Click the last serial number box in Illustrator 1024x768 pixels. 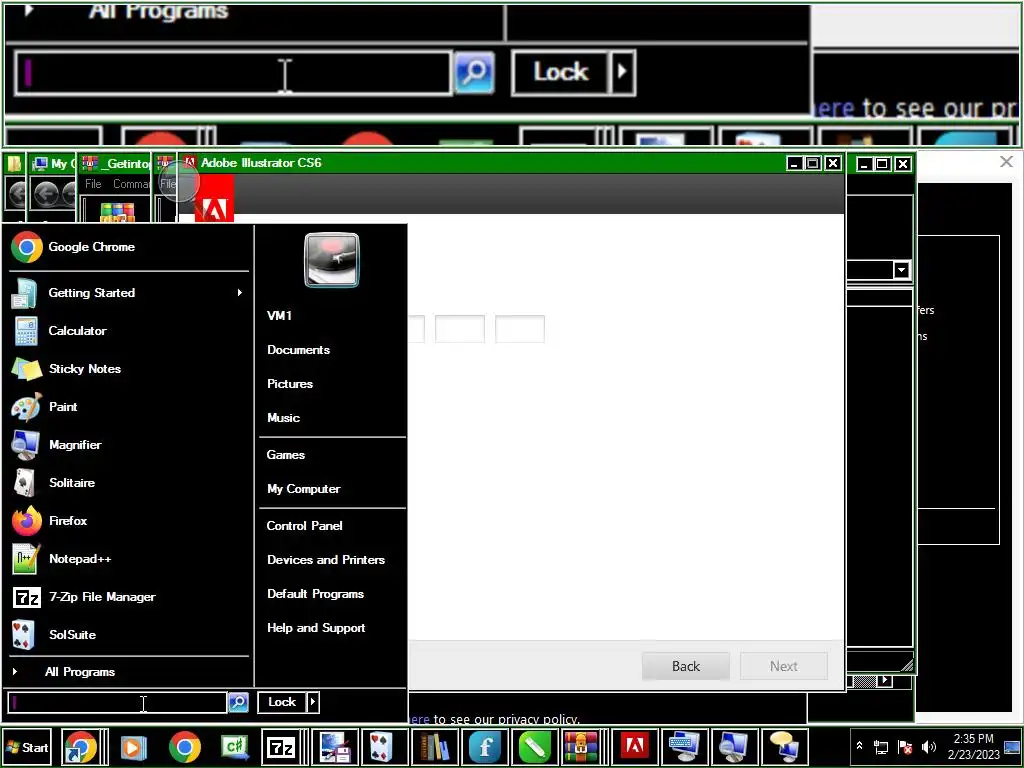(x=520, y=329)
